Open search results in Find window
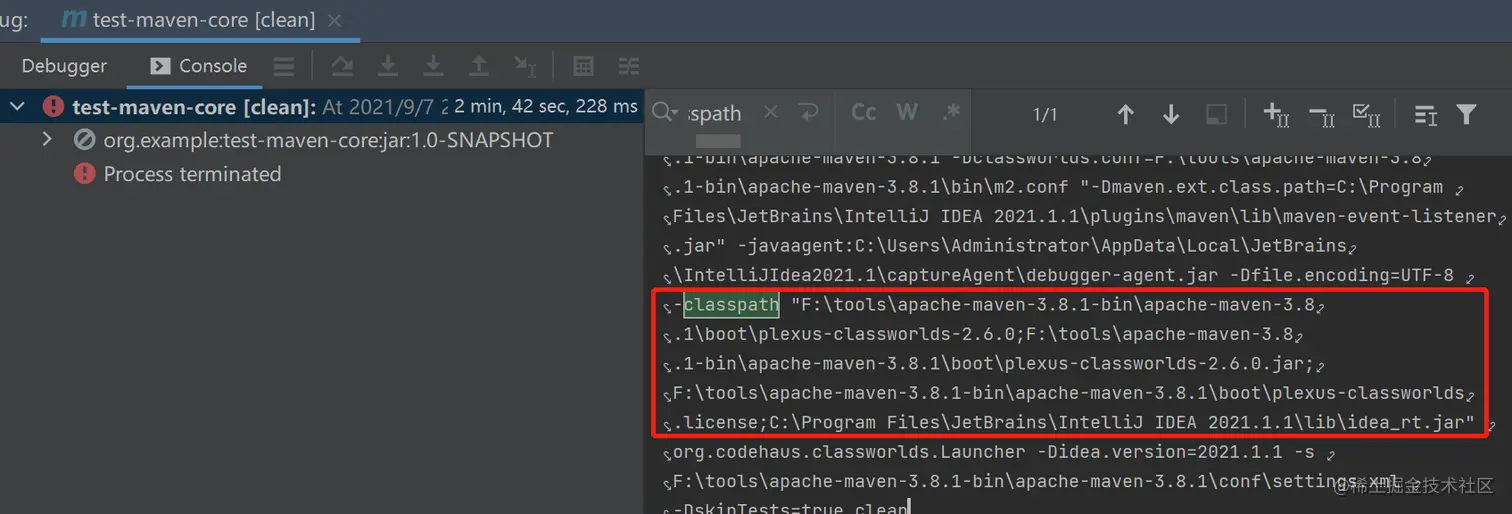Screen dimensions: 1512x514 coord(1426,114)
